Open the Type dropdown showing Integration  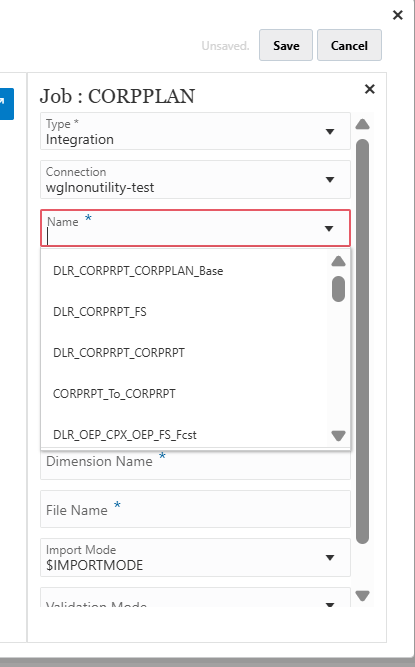pos(195,131)
